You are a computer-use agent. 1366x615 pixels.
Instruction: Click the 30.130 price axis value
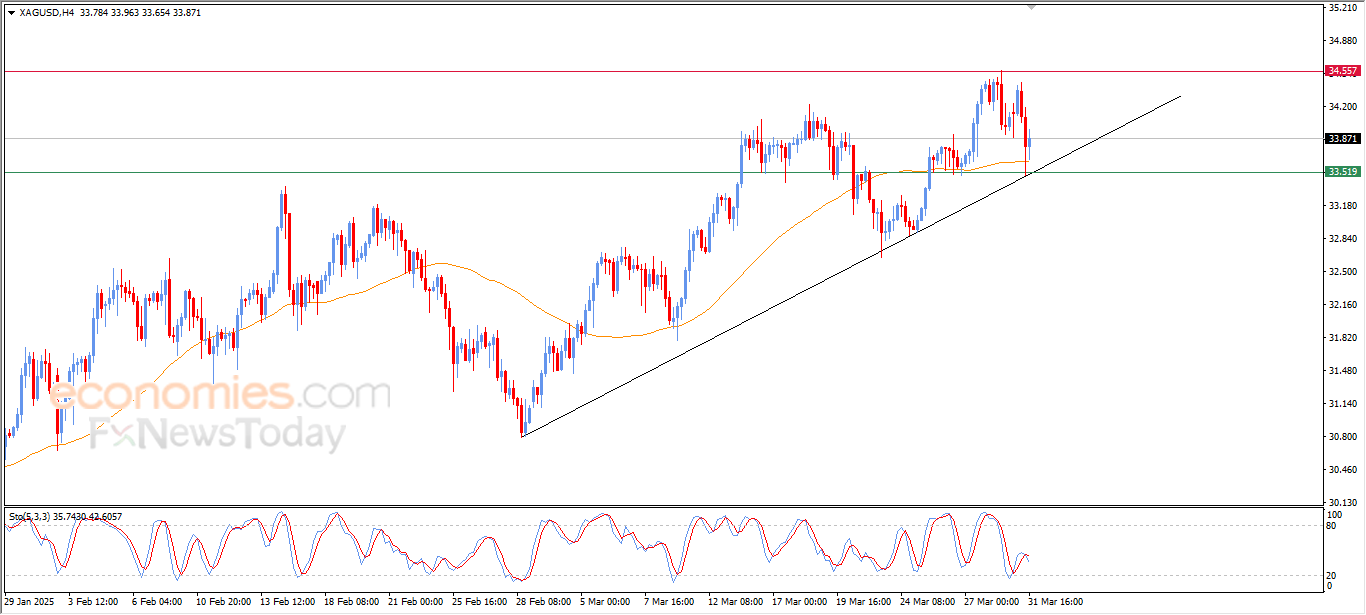point(1342,503)
